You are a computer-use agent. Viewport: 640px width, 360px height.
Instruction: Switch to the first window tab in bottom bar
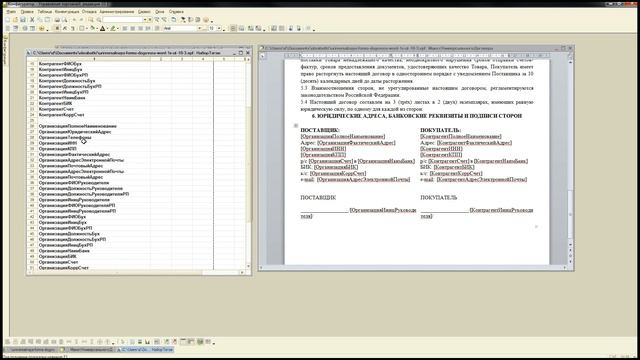[31, 350]
